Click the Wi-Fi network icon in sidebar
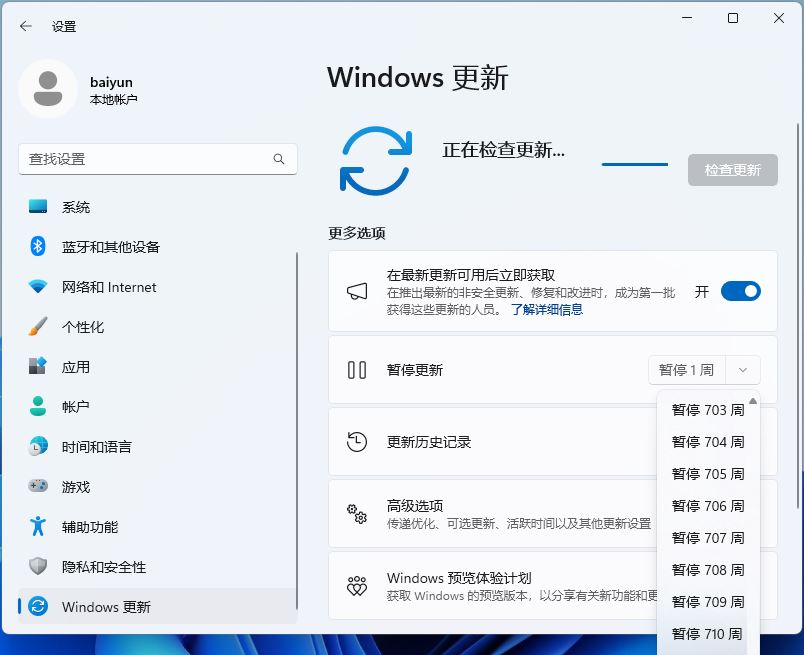Screen dimensions: 804x655 (x=38, y=286)
